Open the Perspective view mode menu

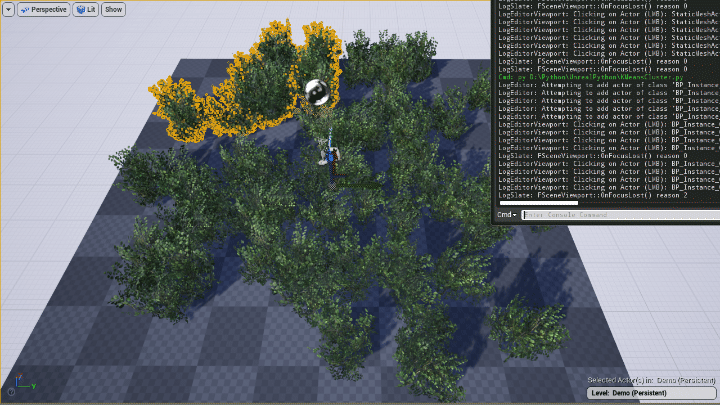[44, 10]
